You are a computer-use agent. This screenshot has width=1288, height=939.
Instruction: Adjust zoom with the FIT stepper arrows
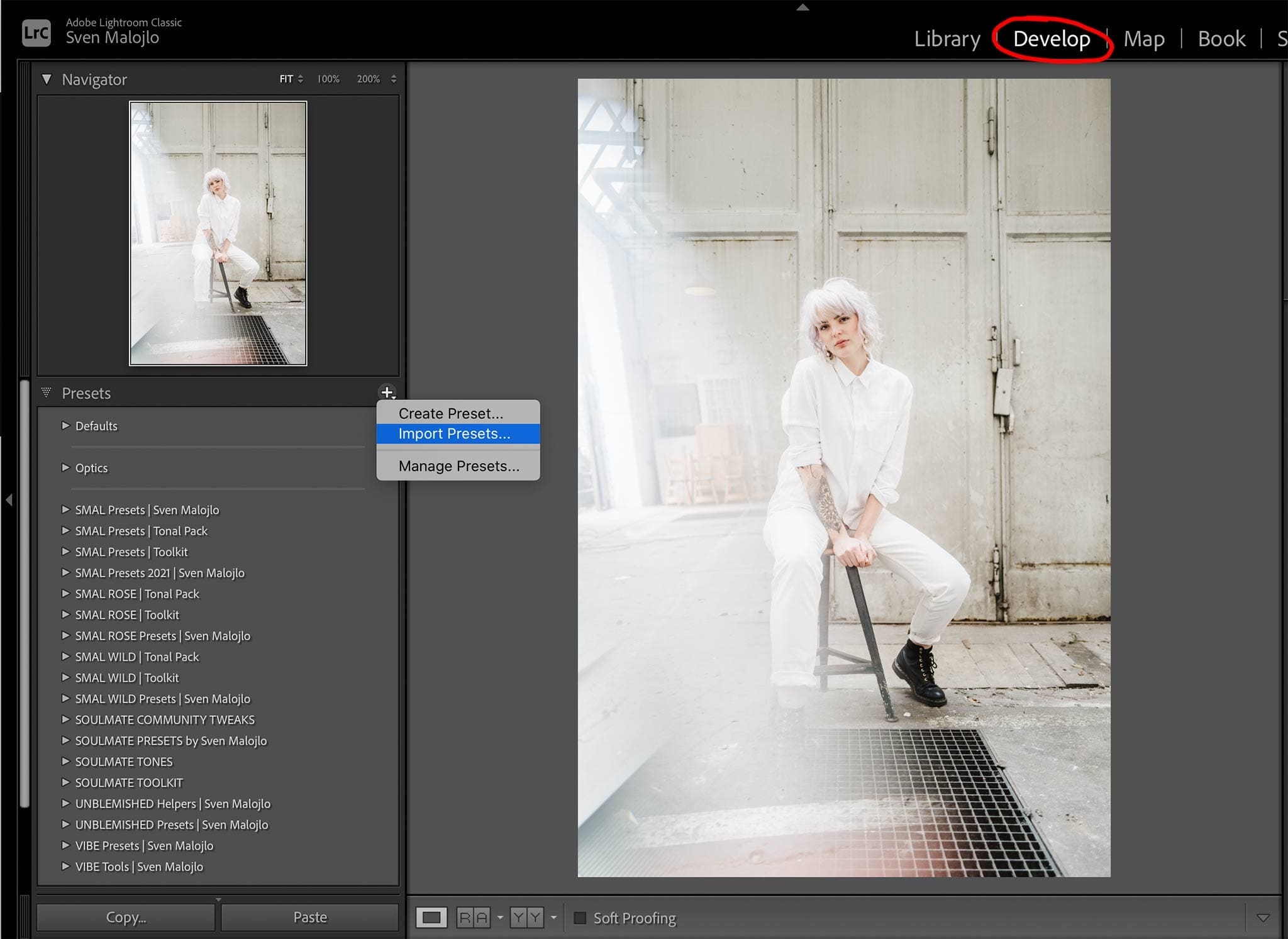coord(301,79)
